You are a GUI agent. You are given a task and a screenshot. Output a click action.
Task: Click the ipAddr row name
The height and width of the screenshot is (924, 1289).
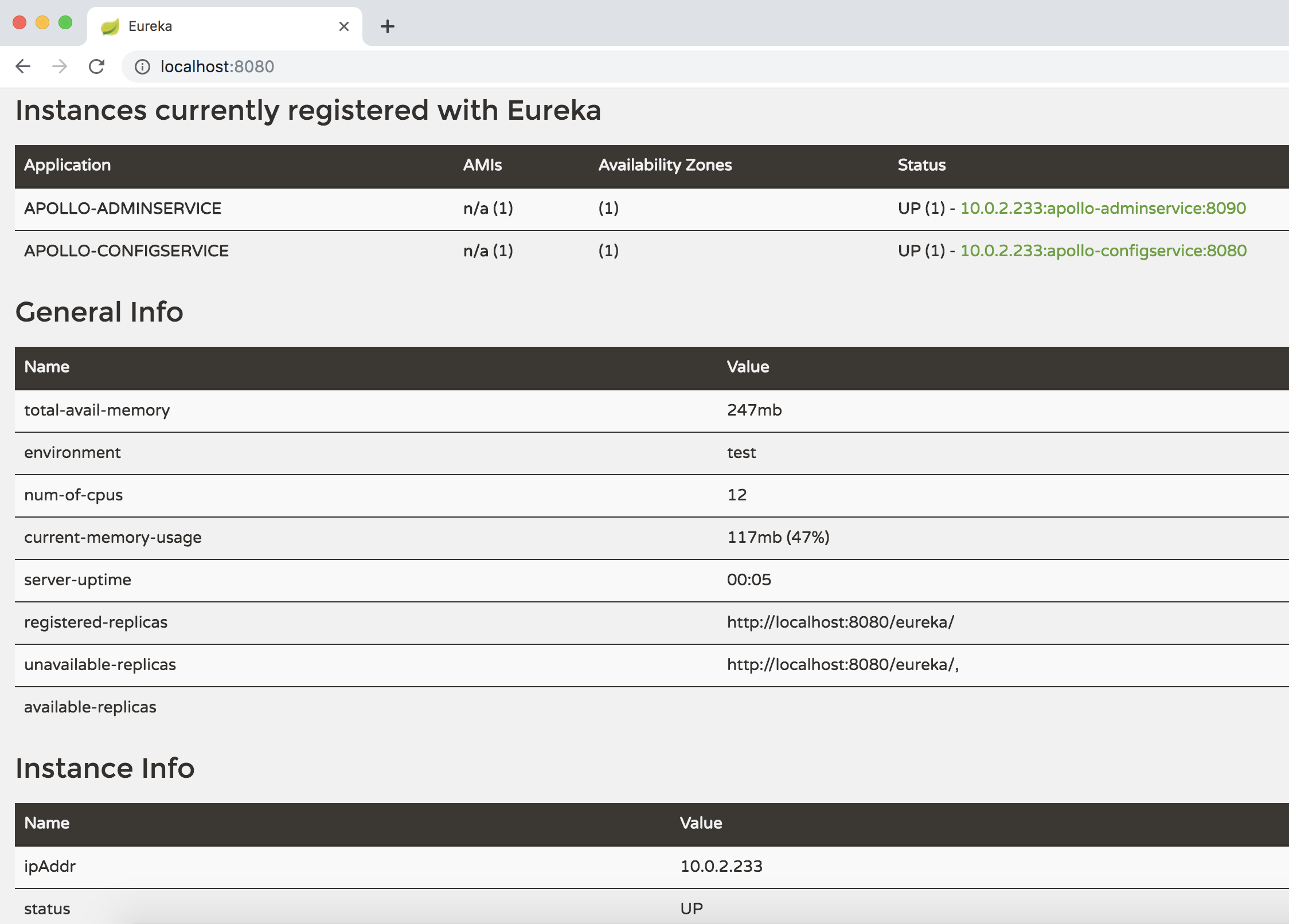[50, 867]
